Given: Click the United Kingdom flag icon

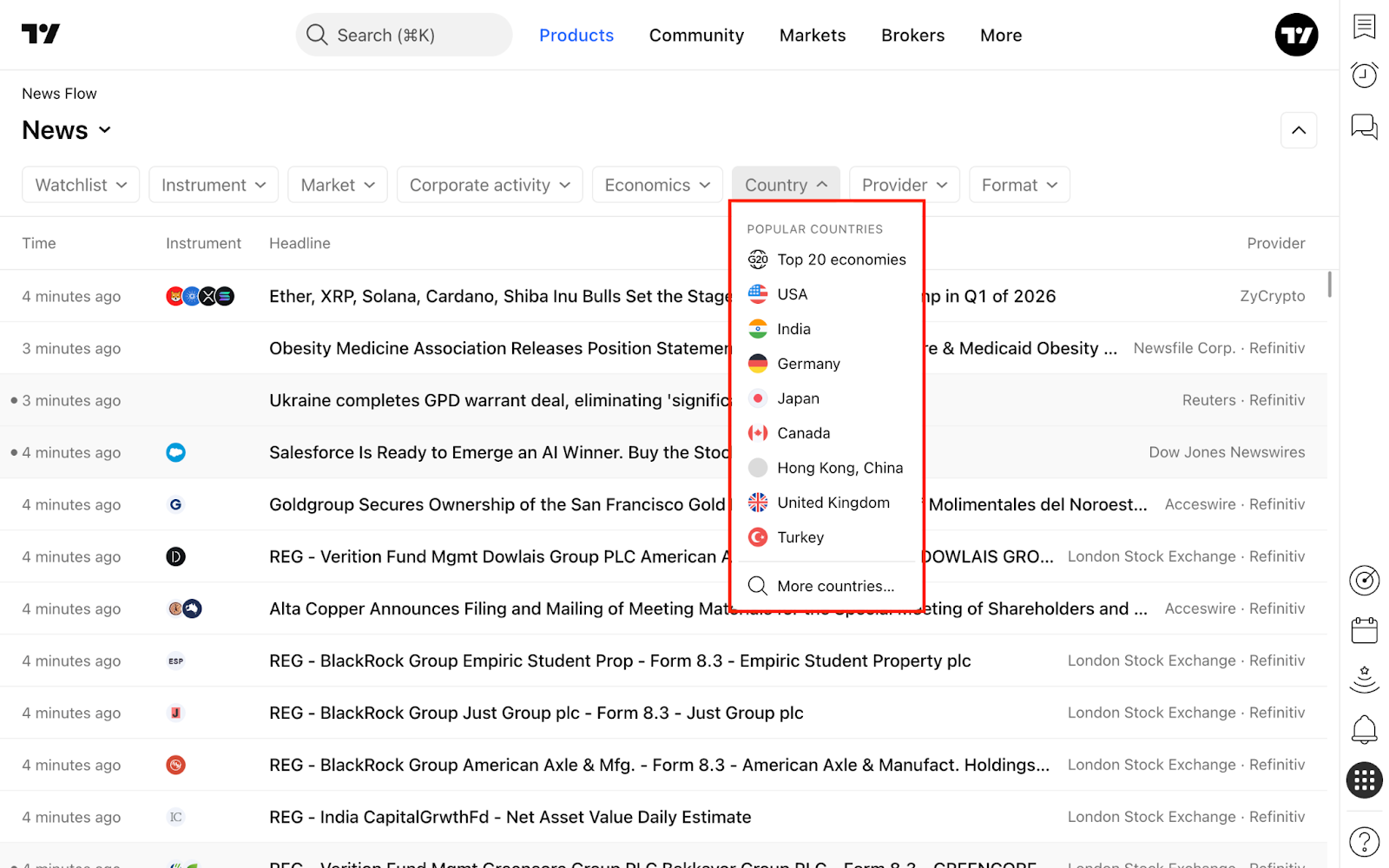Looking at the screenshot, I should tap(758, 503).
